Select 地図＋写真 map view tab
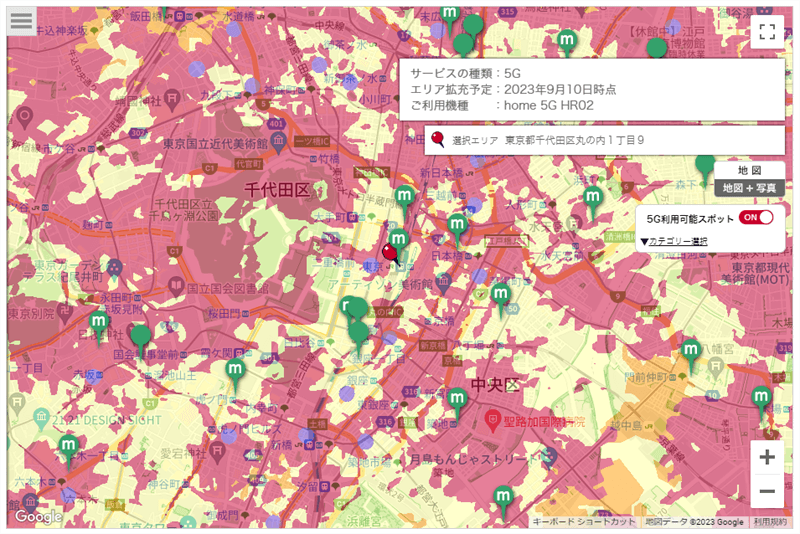Viewport: 800px width, 534px height. (x=748, y=188)
